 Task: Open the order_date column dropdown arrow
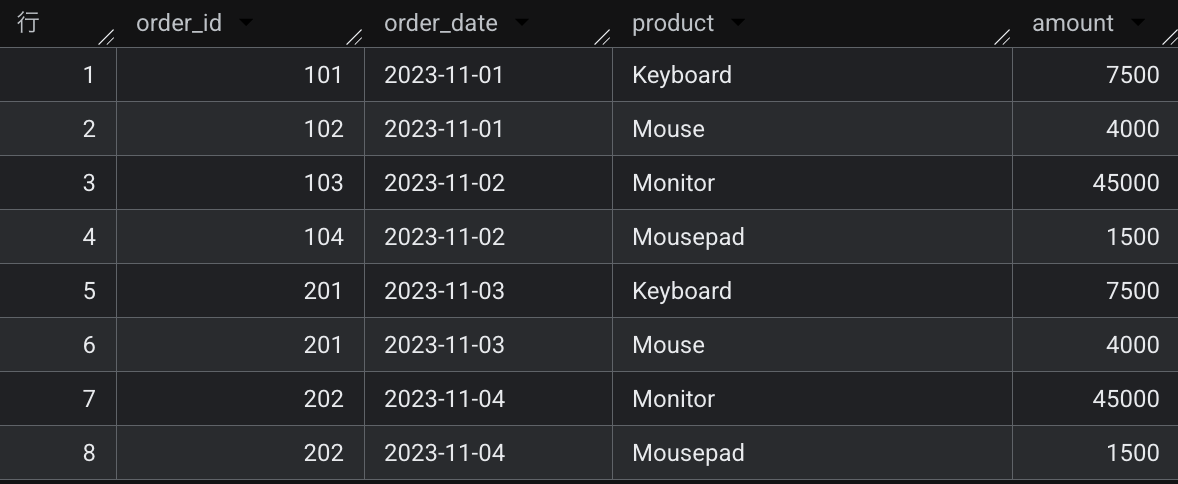521,23
